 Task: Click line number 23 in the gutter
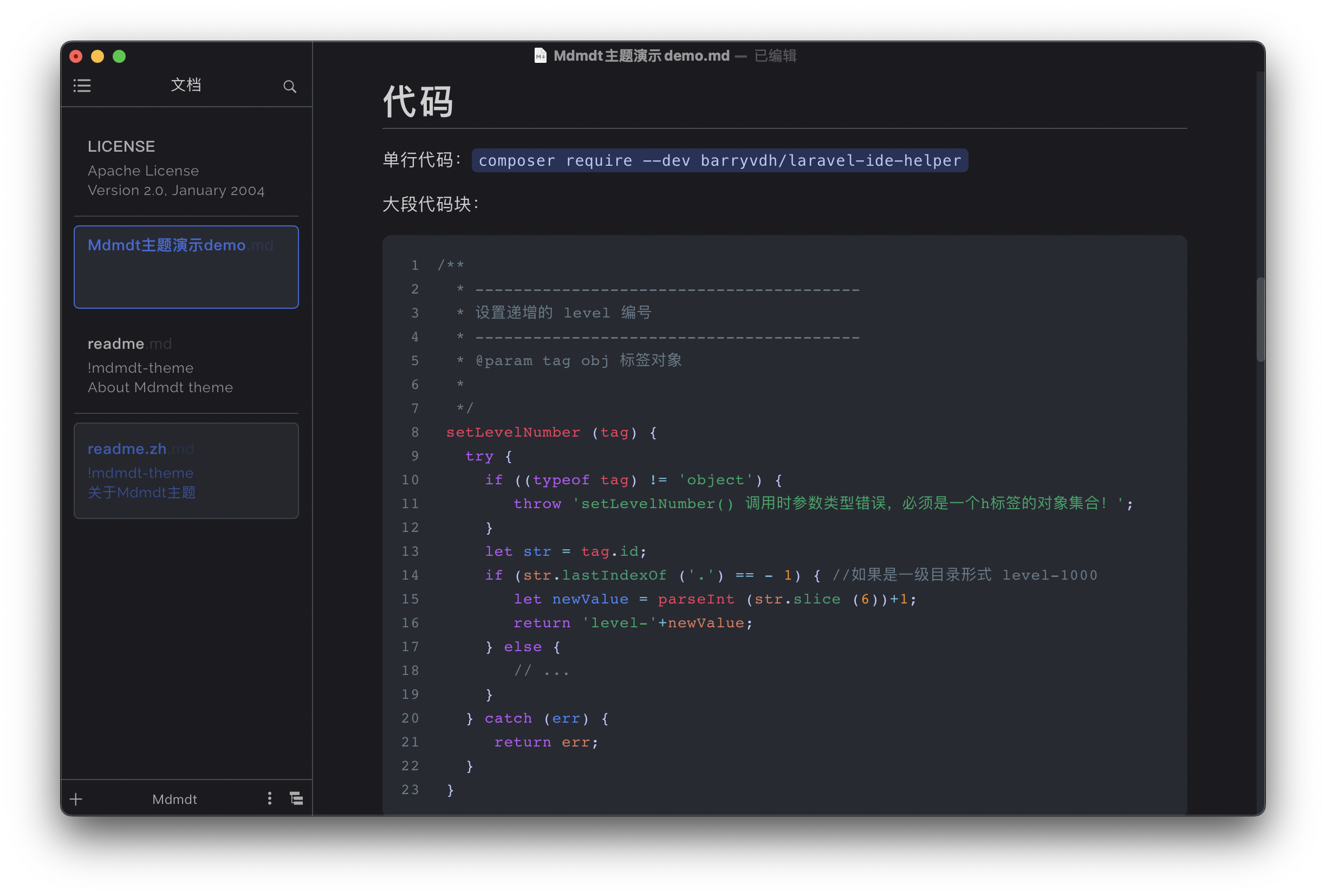[x=410, y=790]
